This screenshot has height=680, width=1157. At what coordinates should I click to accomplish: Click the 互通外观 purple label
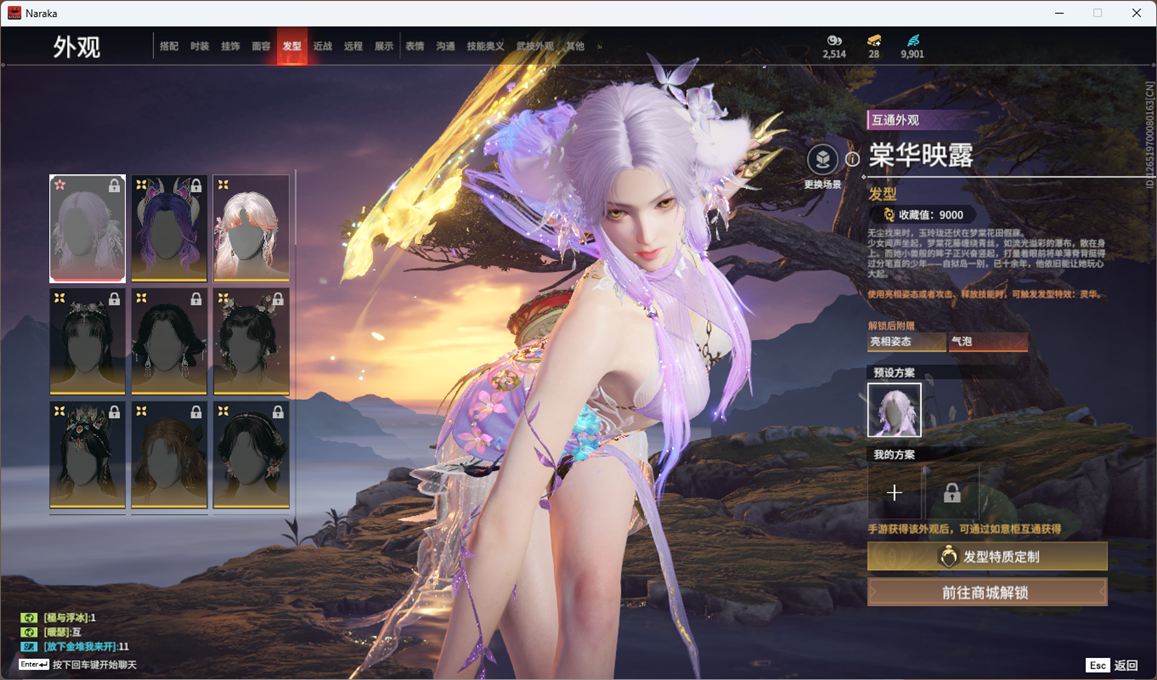click(895, 119)
